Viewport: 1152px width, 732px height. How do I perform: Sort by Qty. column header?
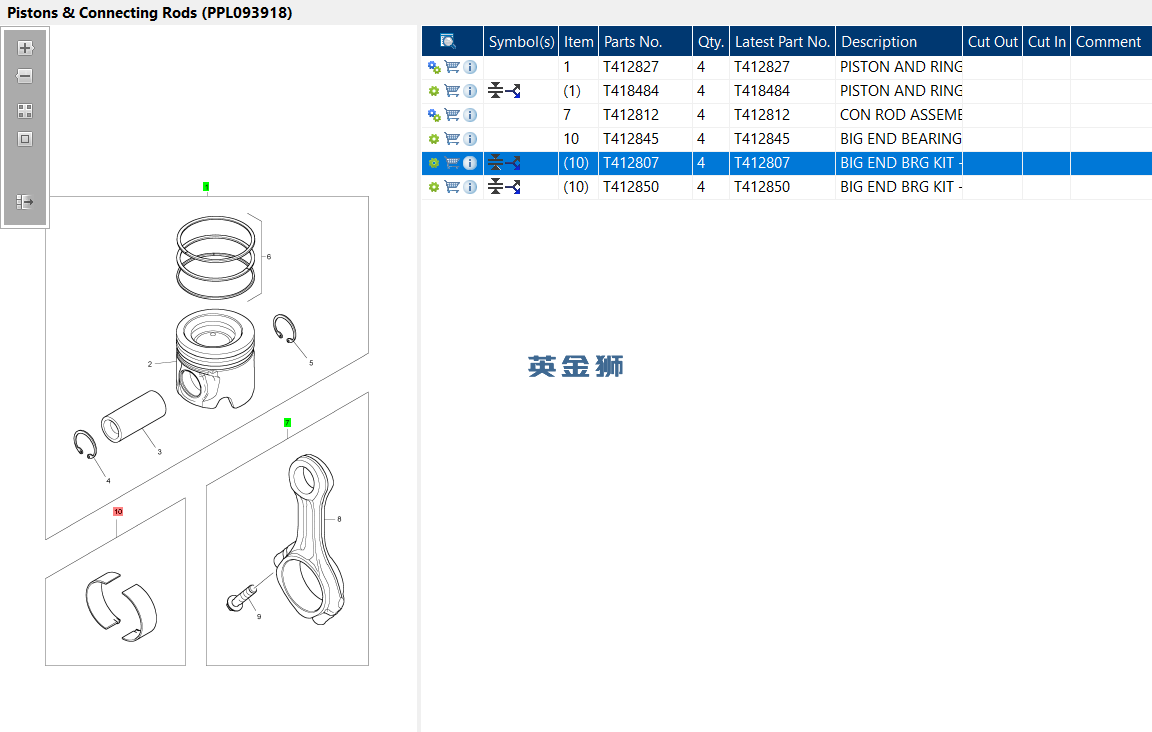[710, 41]
